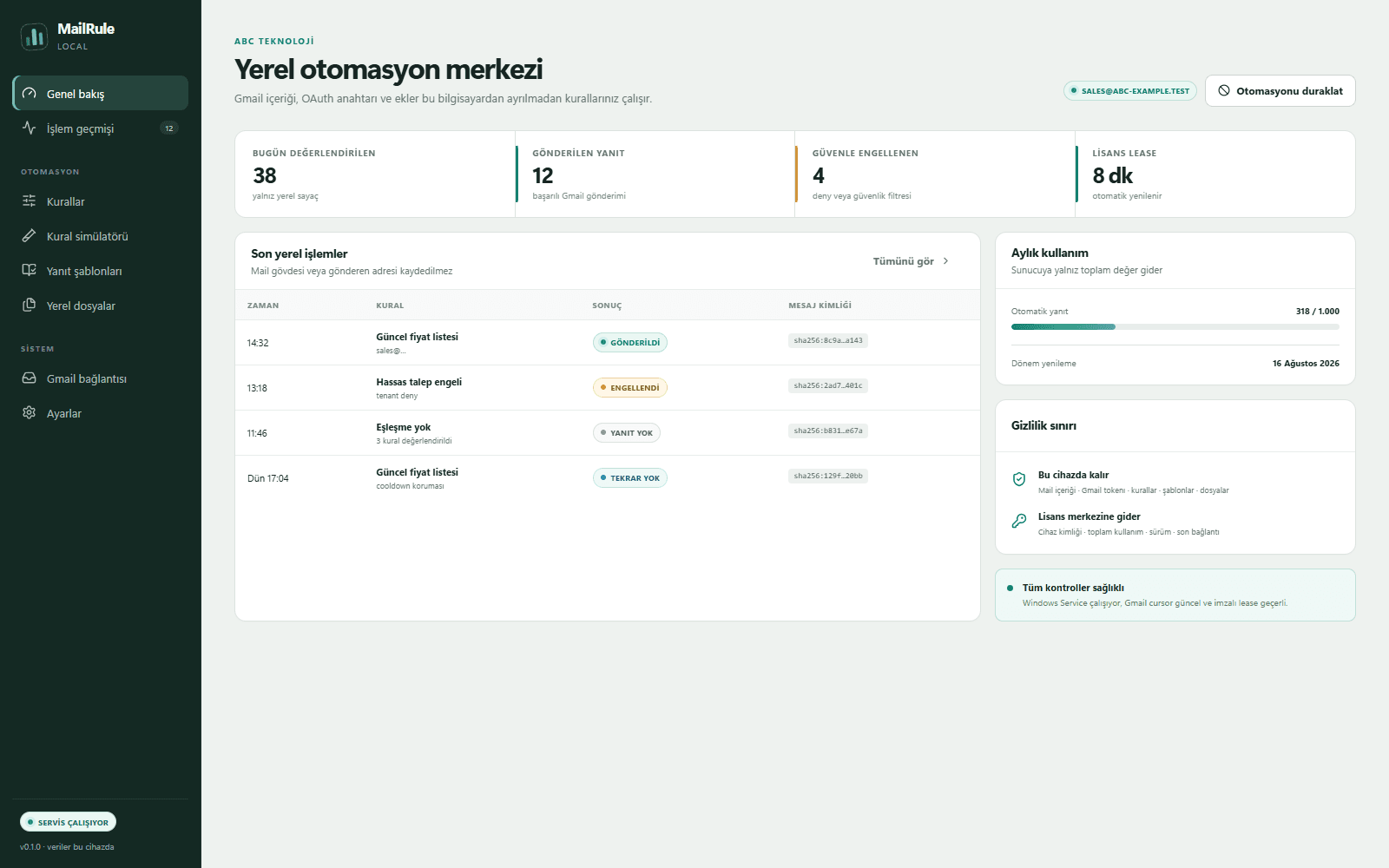Click the MailRule logo icon

[x=34, y=36]
